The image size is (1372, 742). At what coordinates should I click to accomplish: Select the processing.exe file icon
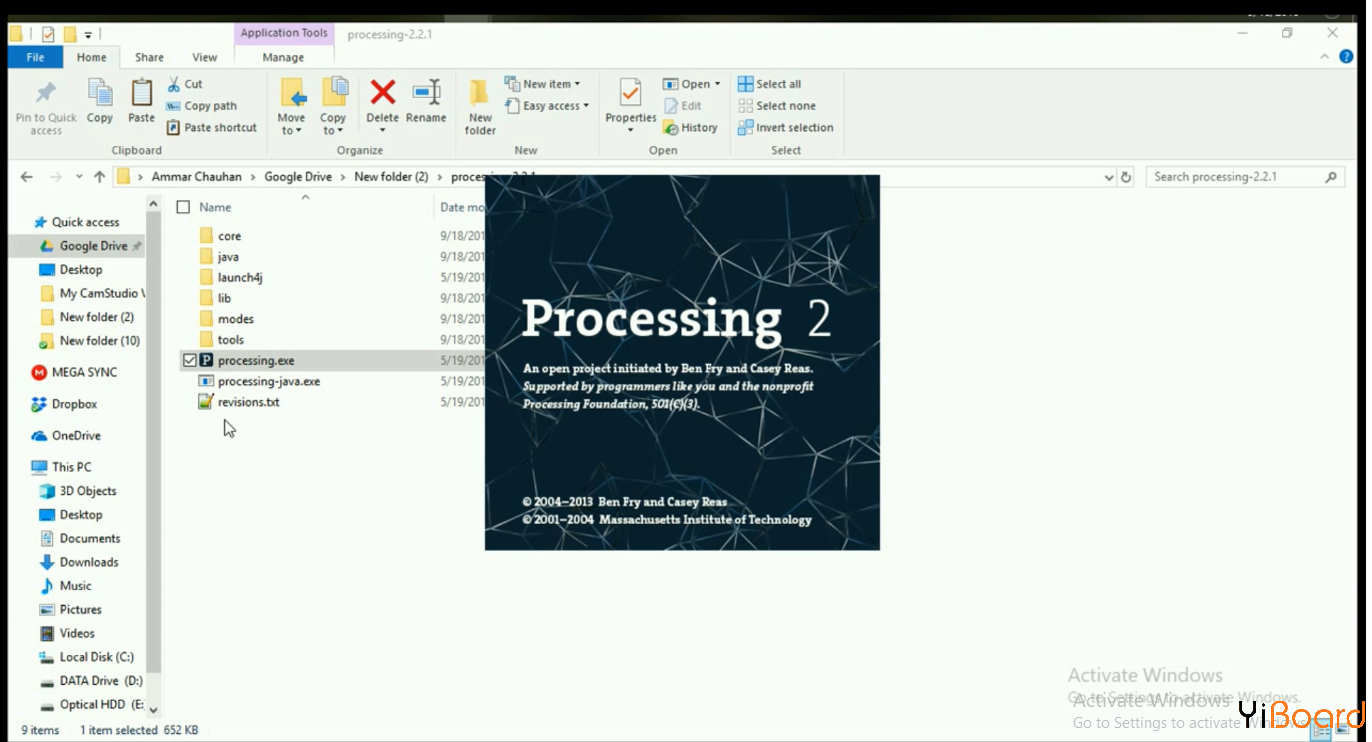[206, 360]
